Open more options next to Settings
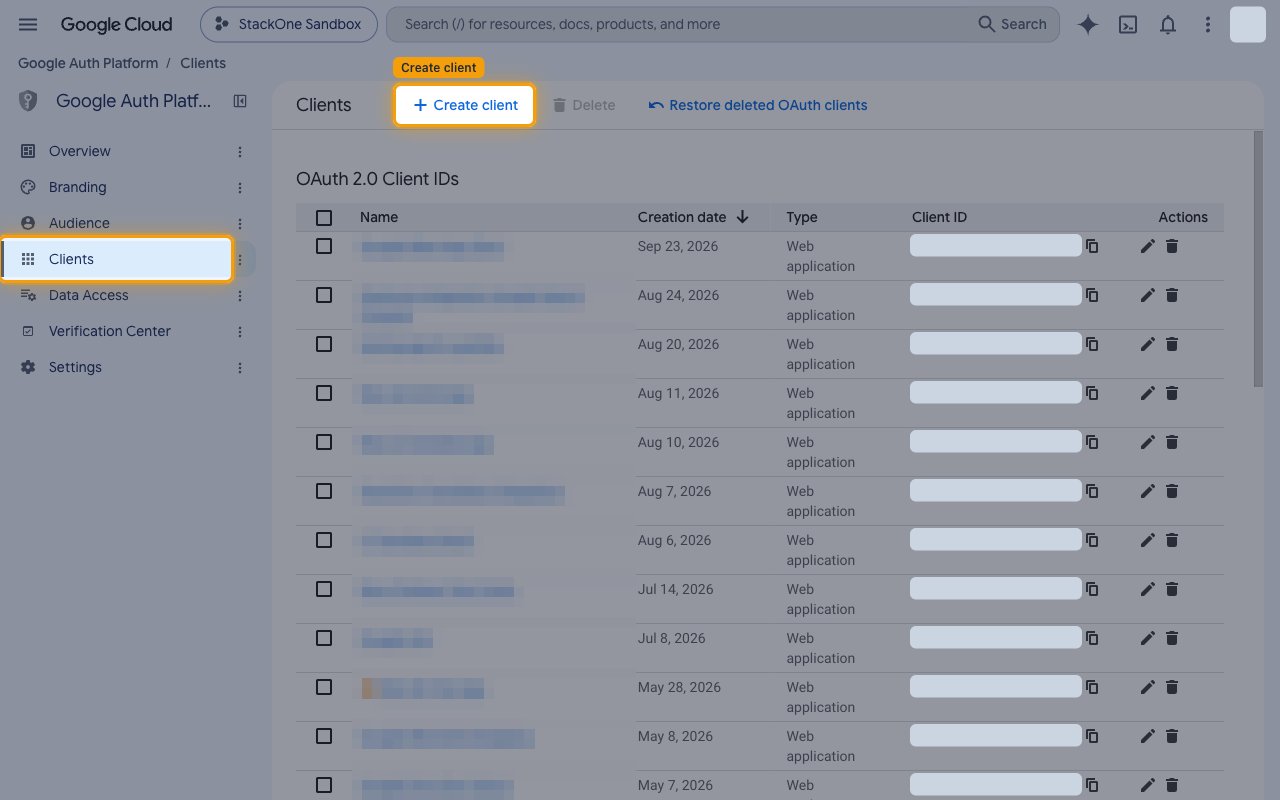The height and width of the screenshot is (800, 1280). click(240, 367)
